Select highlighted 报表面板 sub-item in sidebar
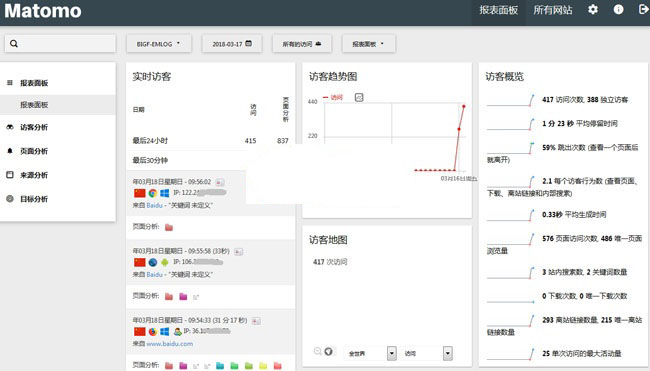 (x=58, y=104)
